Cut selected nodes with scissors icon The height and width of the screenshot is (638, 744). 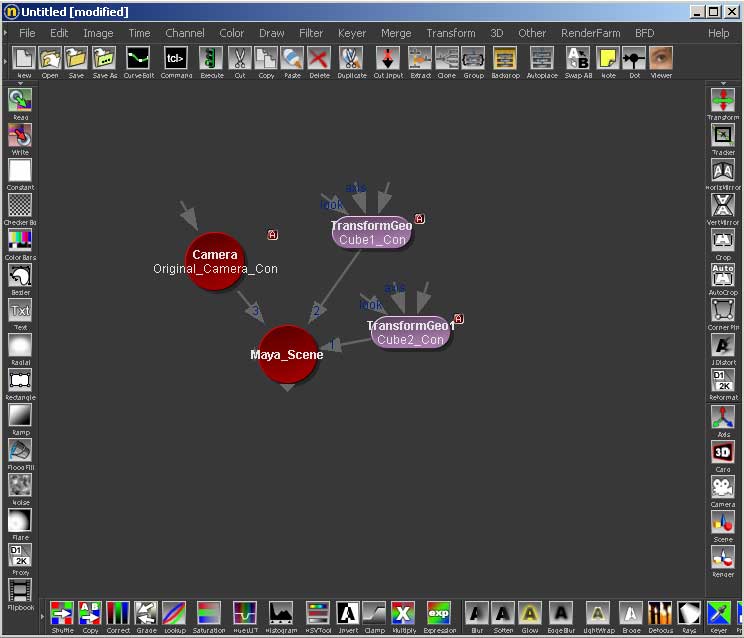click(240, 59)
